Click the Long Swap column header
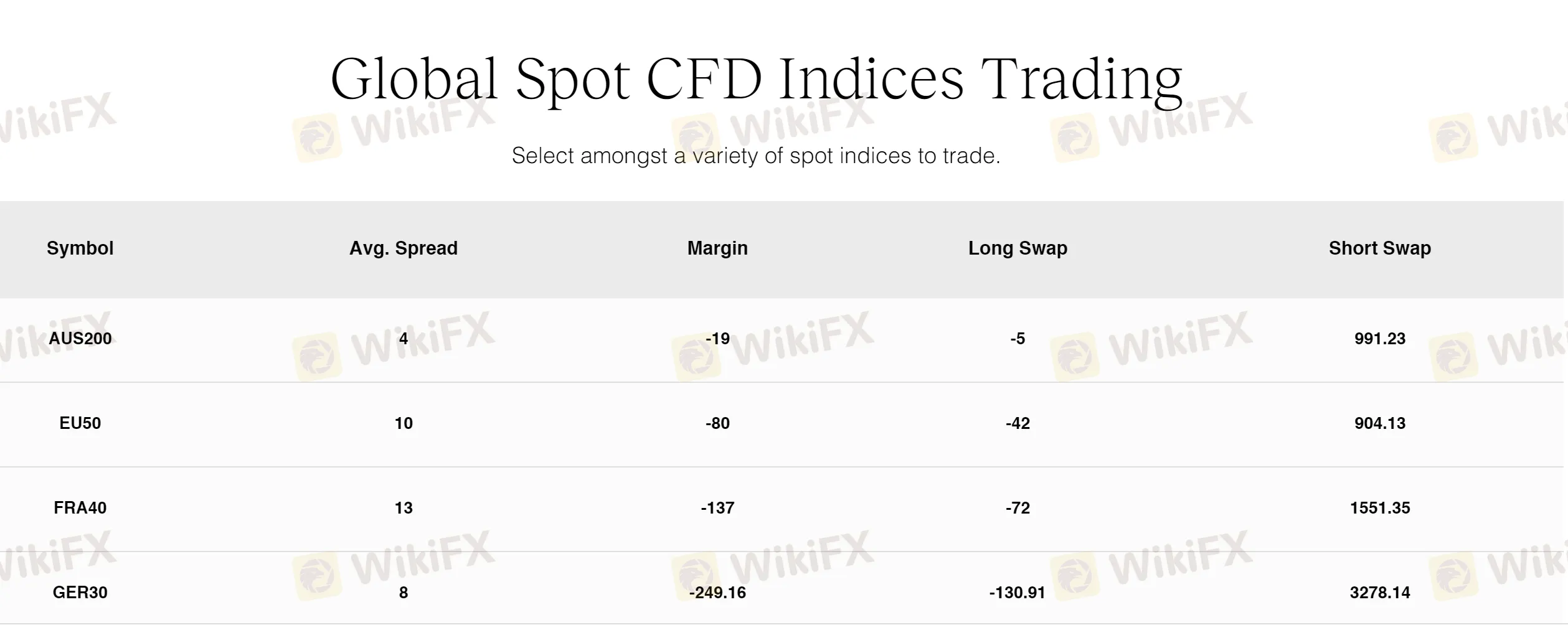This screenshot has height=625, width=1568. 1018,248
